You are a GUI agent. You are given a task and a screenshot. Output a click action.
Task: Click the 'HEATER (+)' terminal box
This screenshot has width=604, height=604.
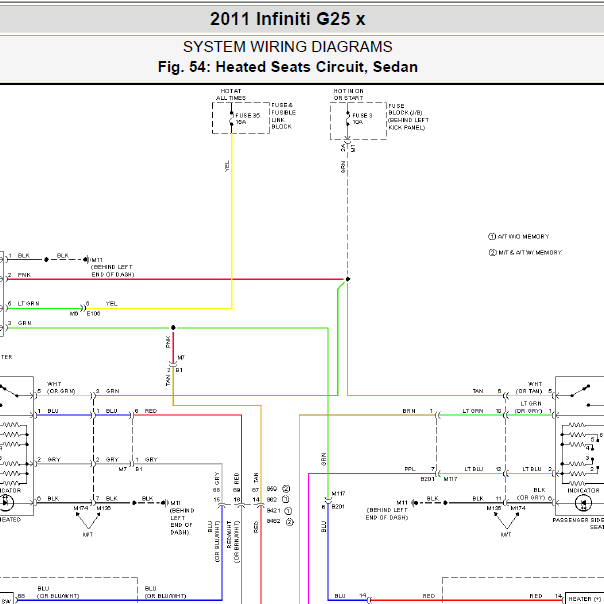(x=585, y=599)
